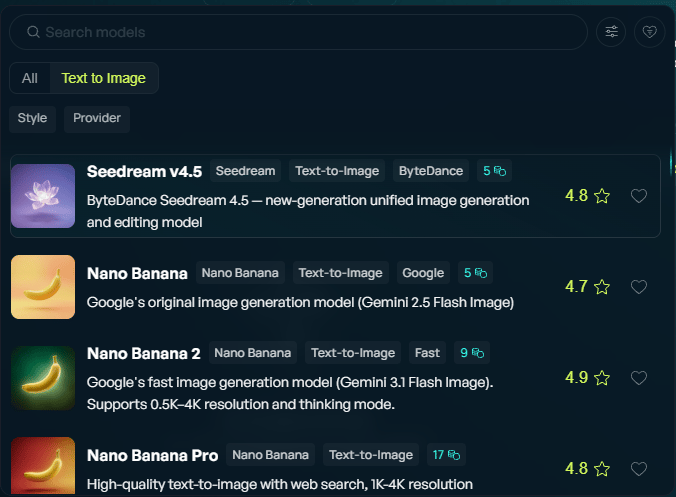Click the credits coin icon on Seedream v4.5
676x497 pixels.
pos(500,171)
